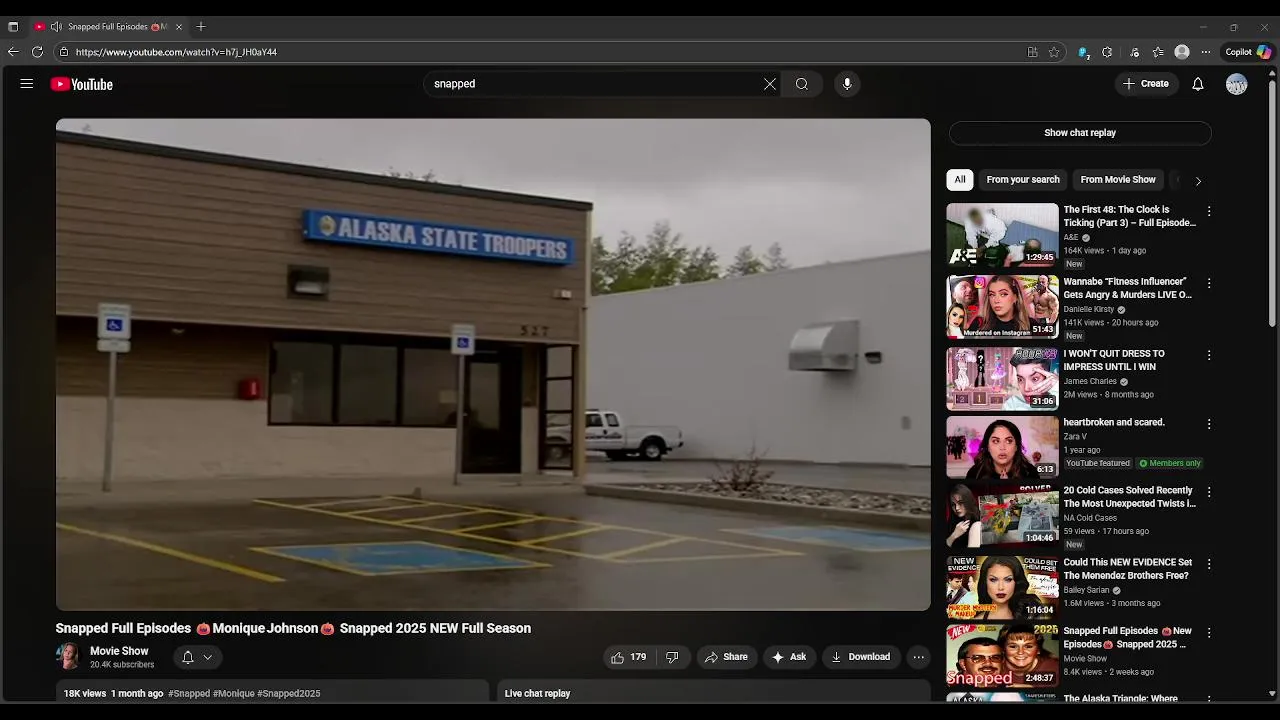The width and height of the screenshot is (1280, 720).
Task: Click the address bar URL
Action: click(x=176, y=52)
